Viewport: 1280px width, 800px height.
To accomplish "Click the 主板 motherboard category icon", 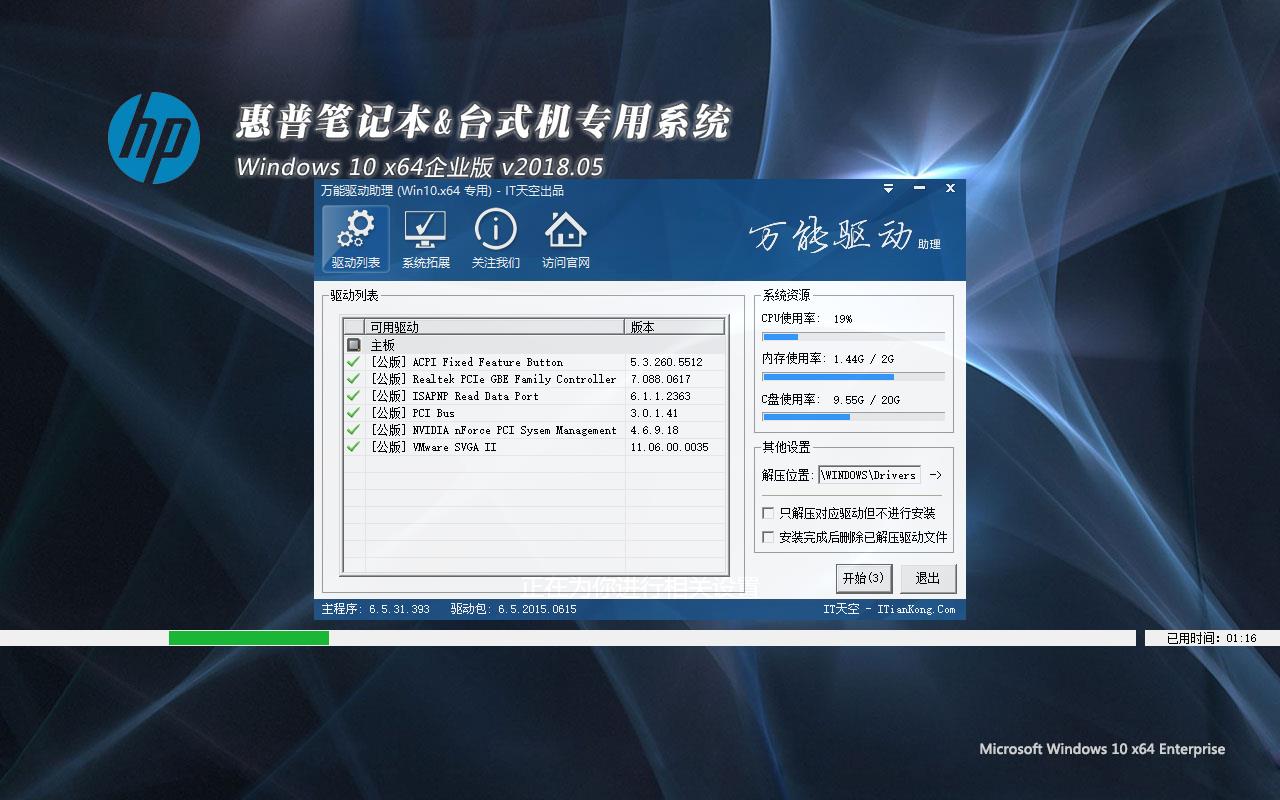I will [353, 345].
